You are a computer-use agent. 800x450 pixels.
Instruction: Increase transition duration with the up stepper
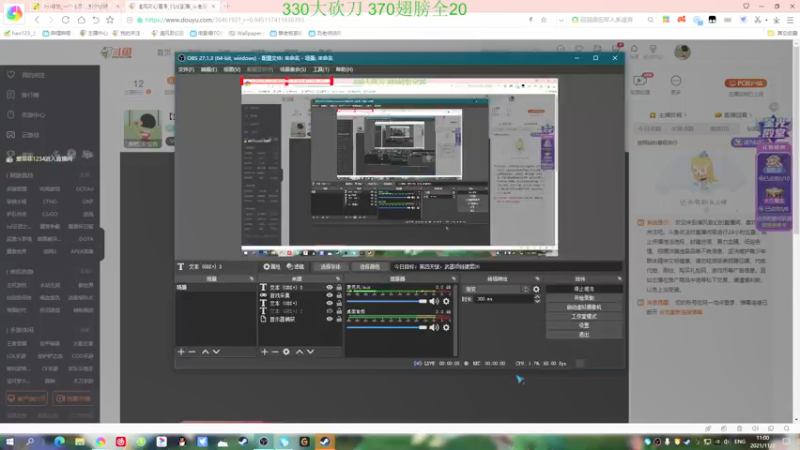pos(537,297)
